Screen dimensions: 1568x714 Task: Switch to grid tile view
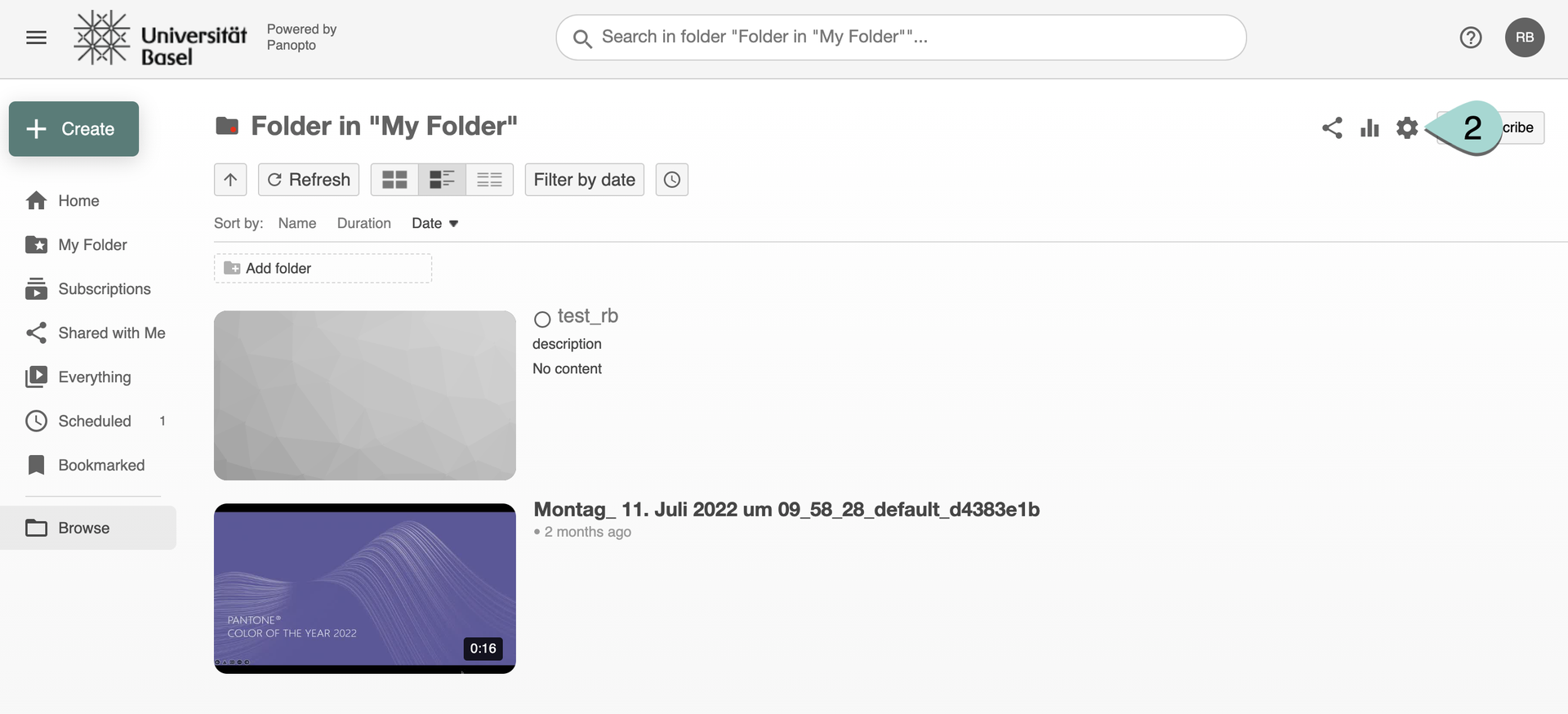[394, 180]
